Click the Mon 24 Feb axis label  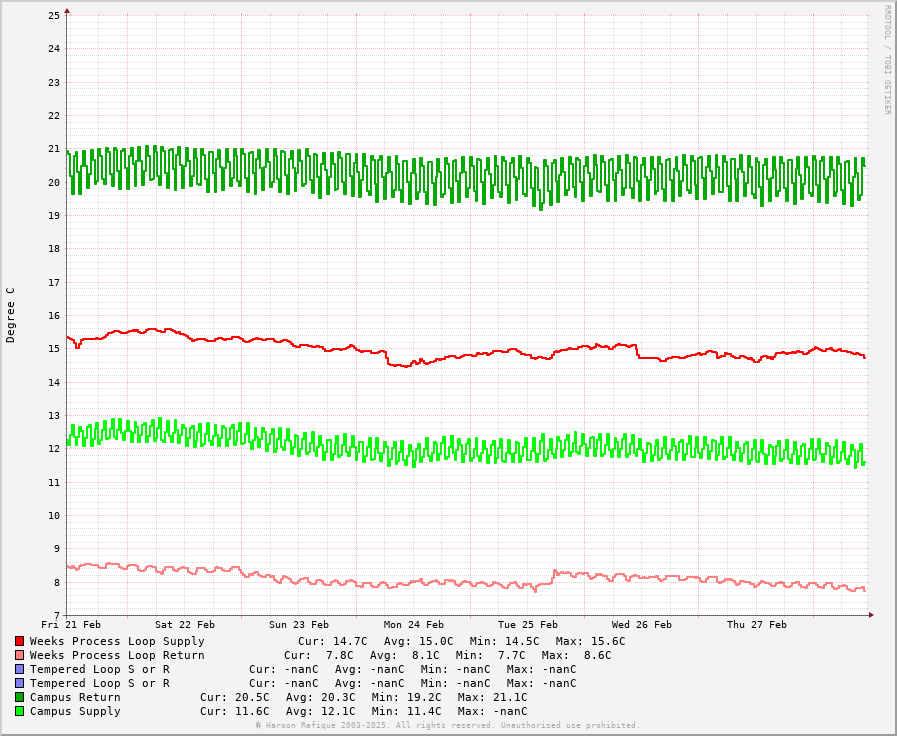click(414, 624)
